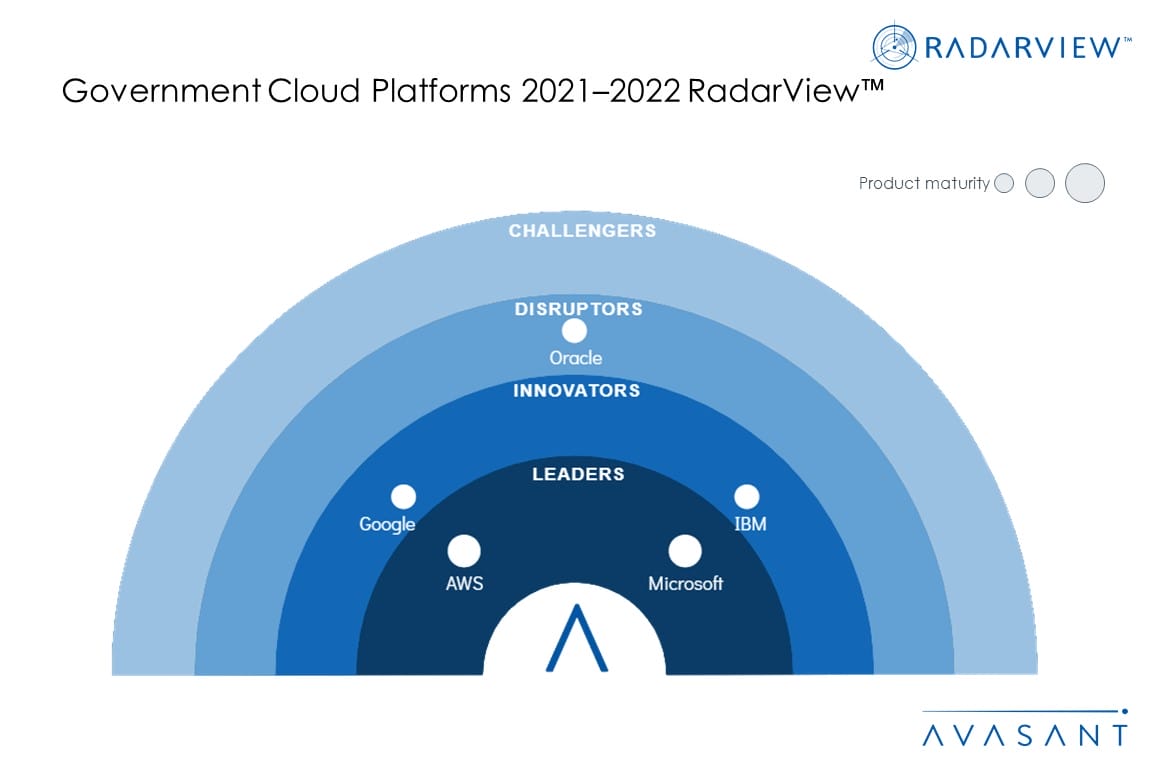Select the Google vendor circle marker
The width and height of the screenshot is (1152, 768).
coord(403,497)
